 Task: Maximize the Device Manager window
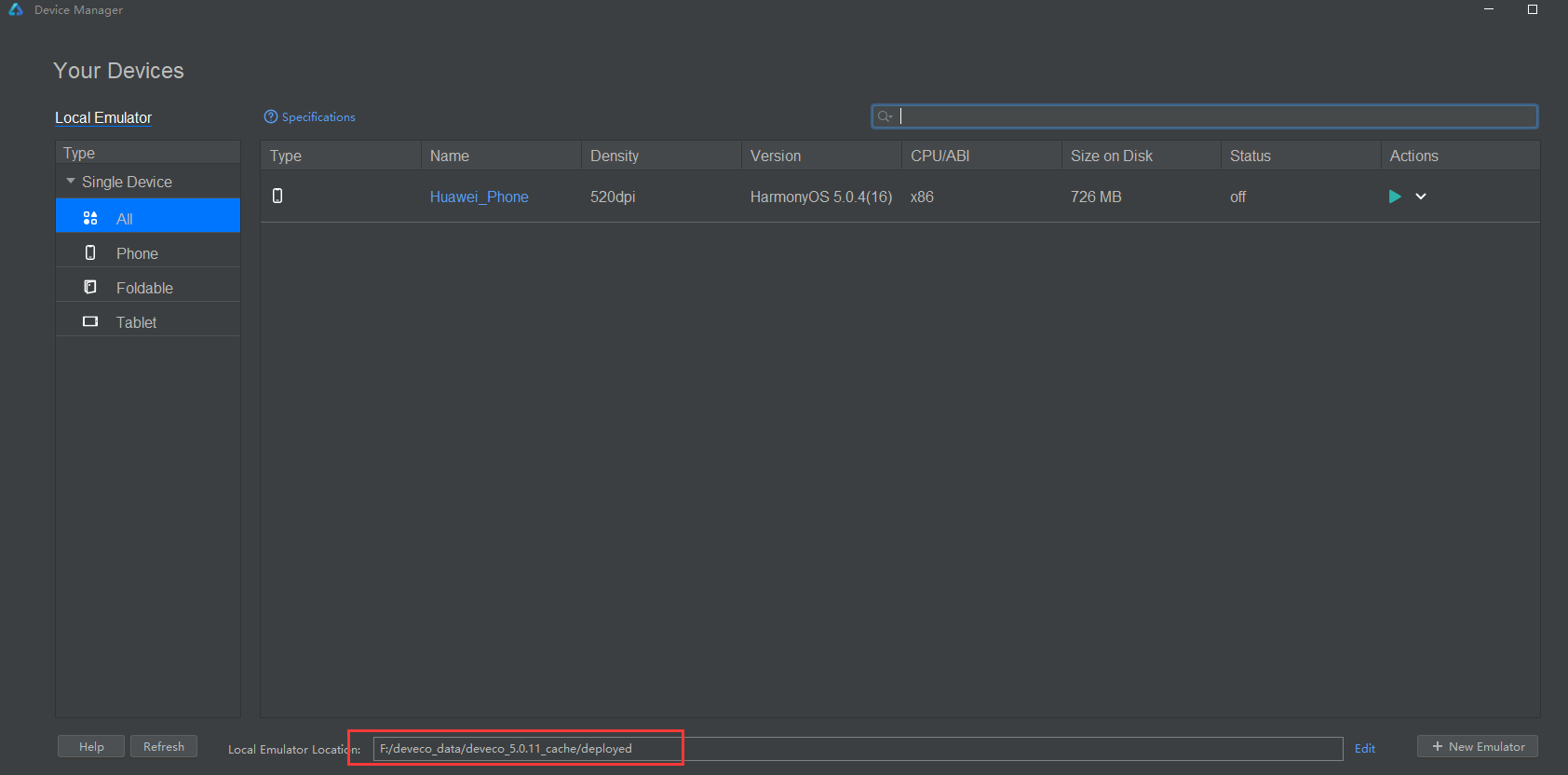pos(1533,9)
